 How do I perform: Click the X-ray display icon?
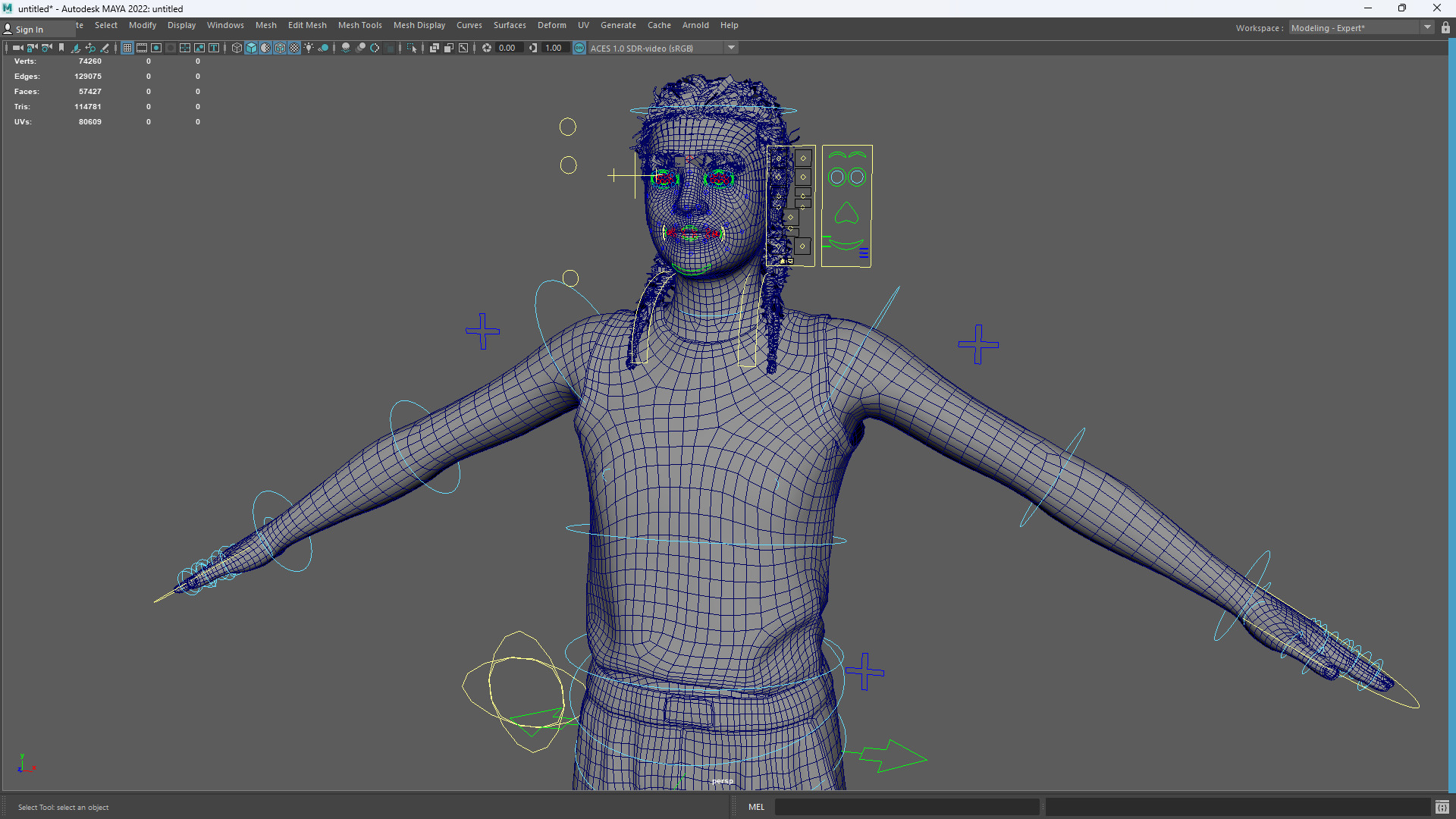(x=435, y=48)
